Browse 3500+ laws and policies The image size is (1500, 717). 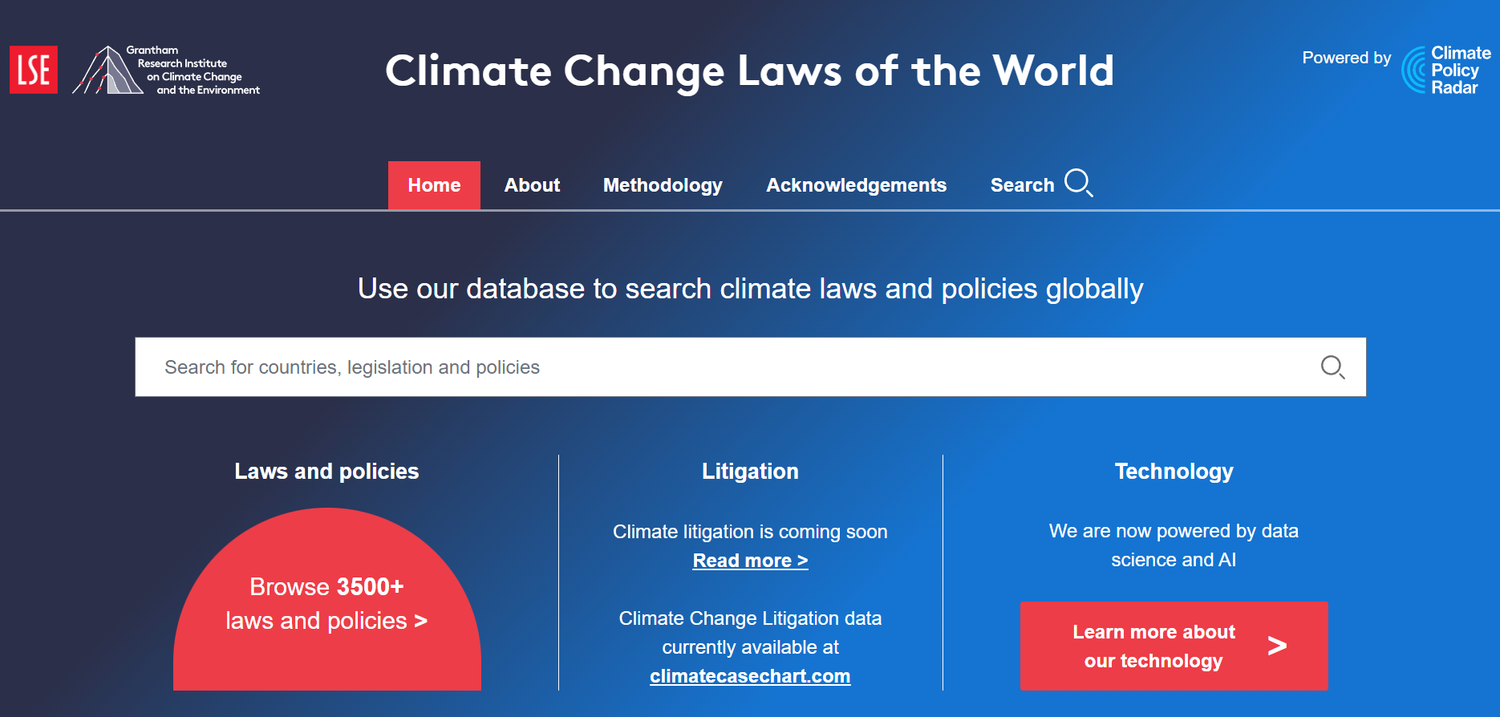[x=327, y=600]
